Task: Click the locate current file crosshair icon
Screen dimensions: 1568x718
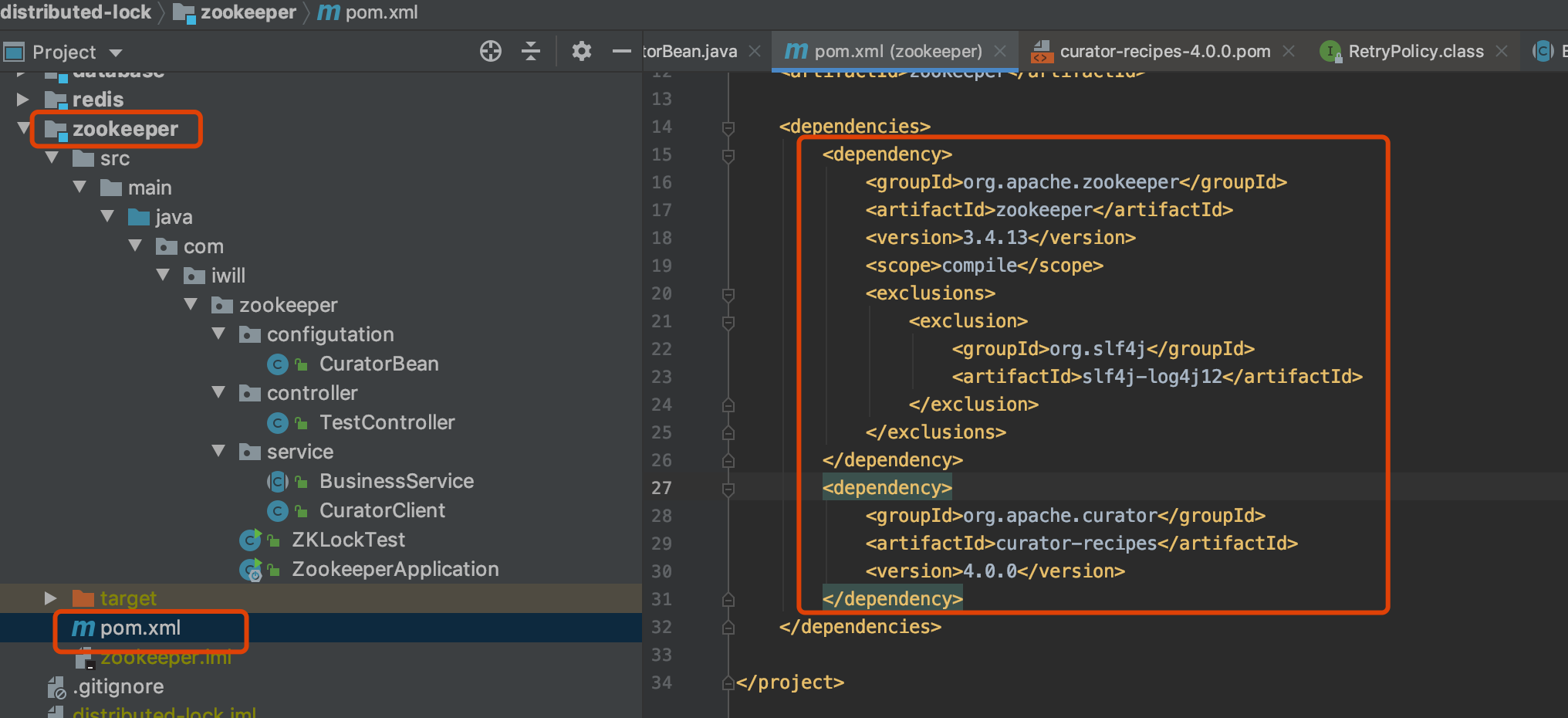Action: coord(491,52)
